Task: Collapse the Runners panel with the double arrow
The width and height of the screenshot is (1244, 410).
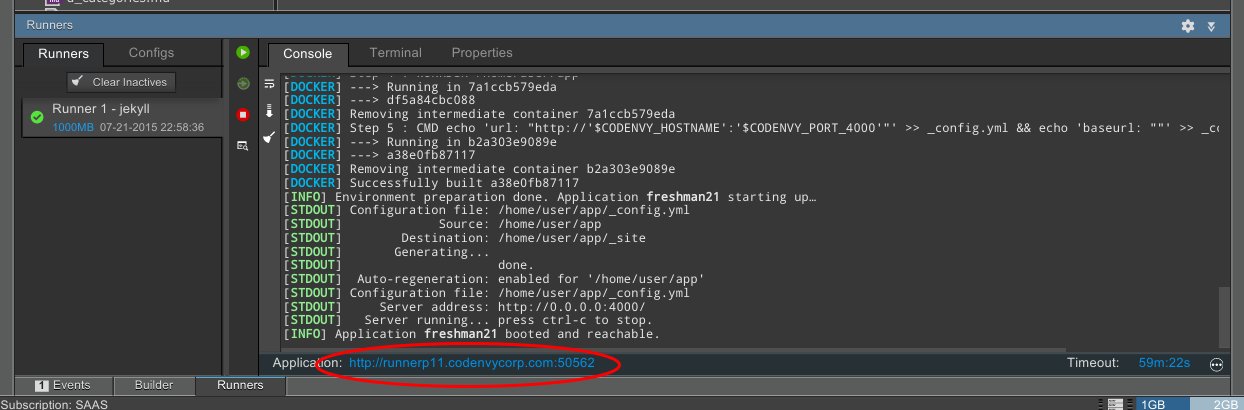Action: coord(1211,26)
